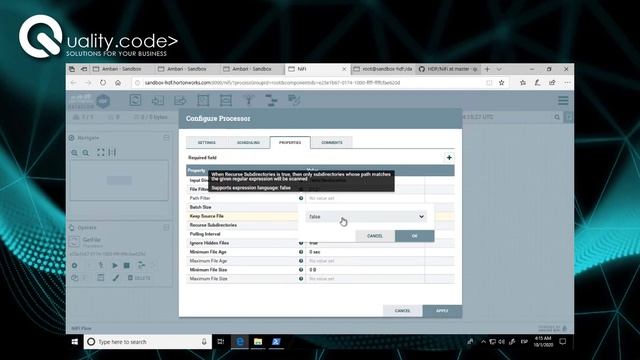Click the help icon beside Minimum File Age

(301, 252)
